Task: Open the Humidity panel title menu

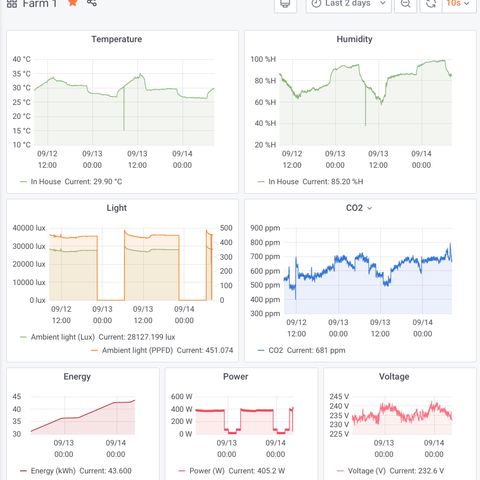Action: [354, 39]
